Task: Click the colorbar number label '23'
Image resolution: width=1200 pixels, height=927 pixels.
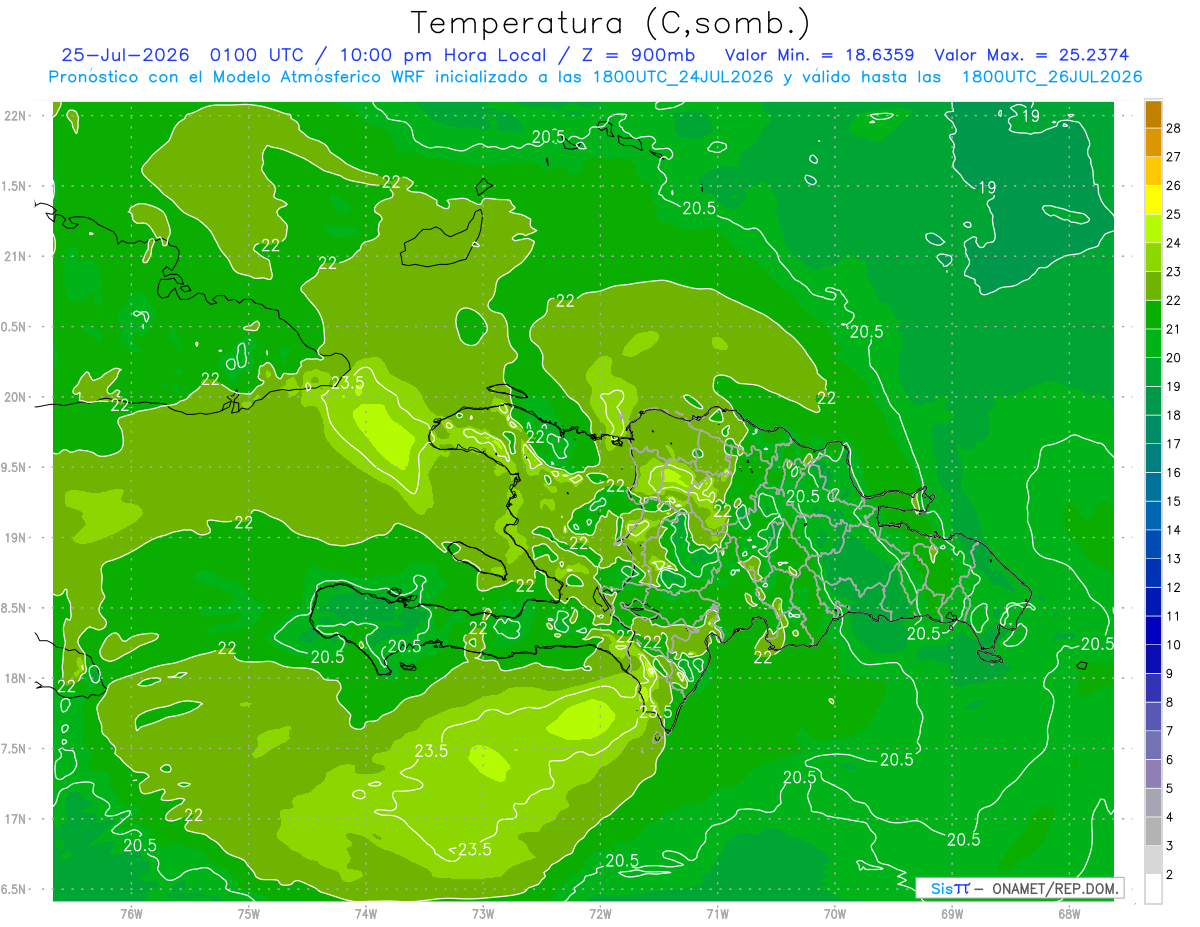Action: pyautogui.click(x=1174, y=271)
